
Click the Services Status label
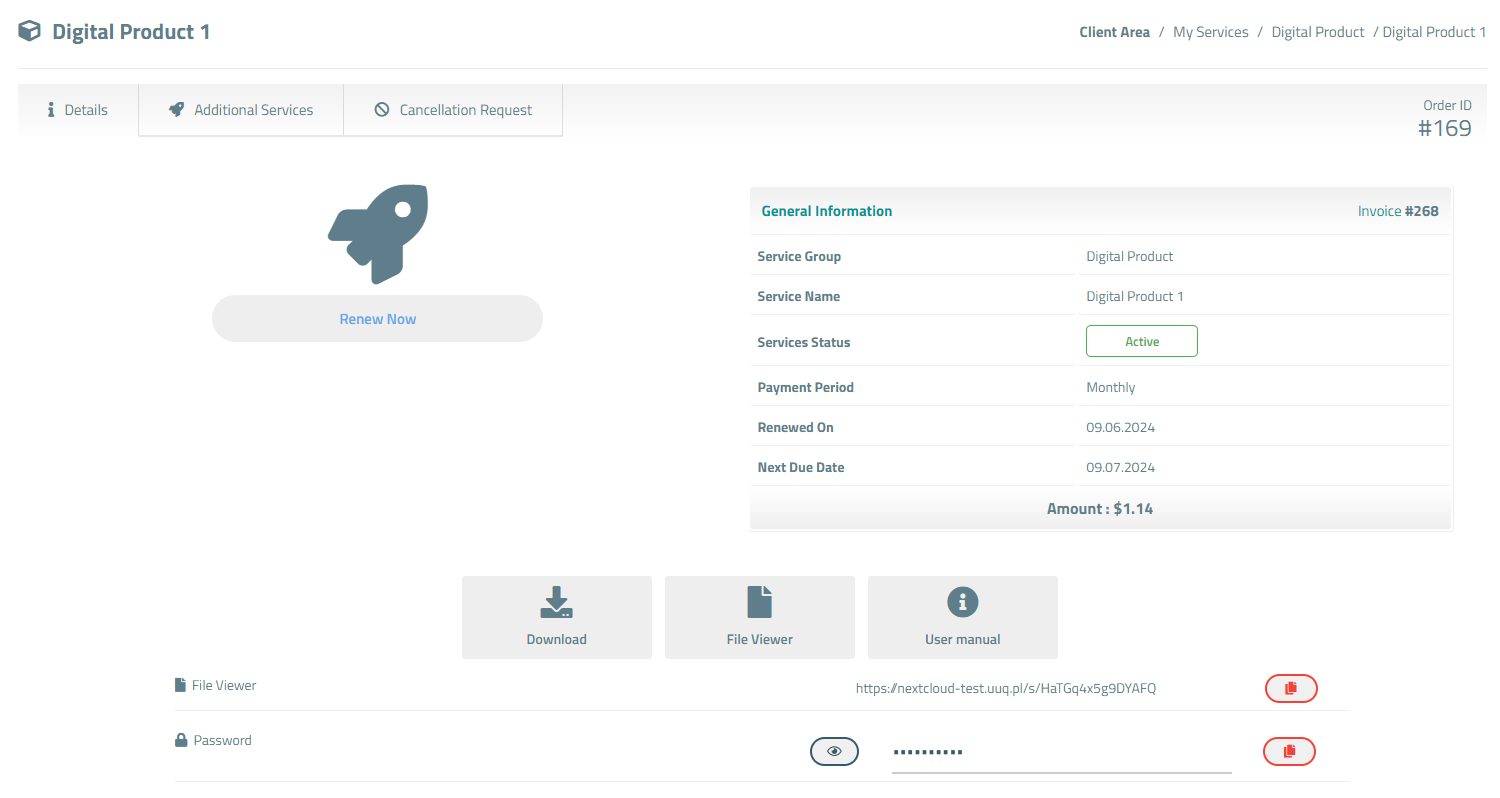(804, 342)
